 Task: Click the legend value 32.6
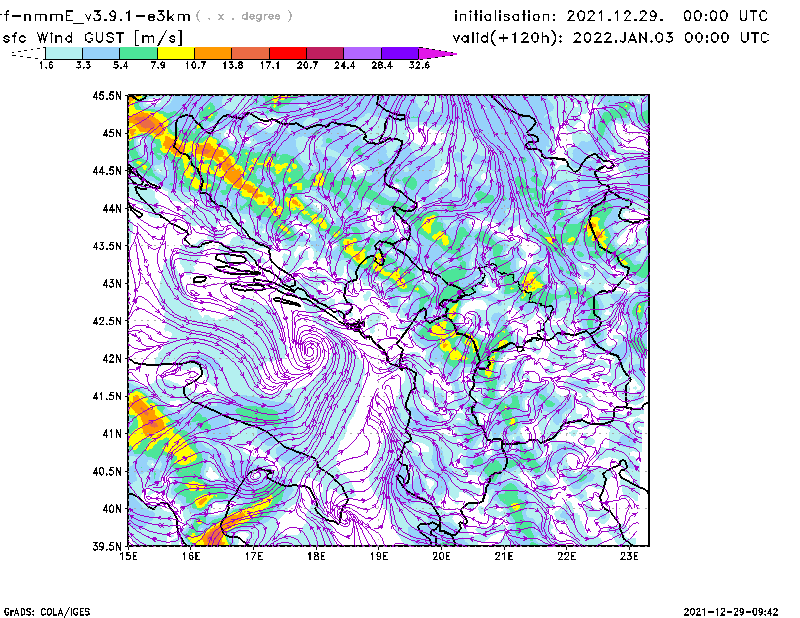(x=419, y=65)
